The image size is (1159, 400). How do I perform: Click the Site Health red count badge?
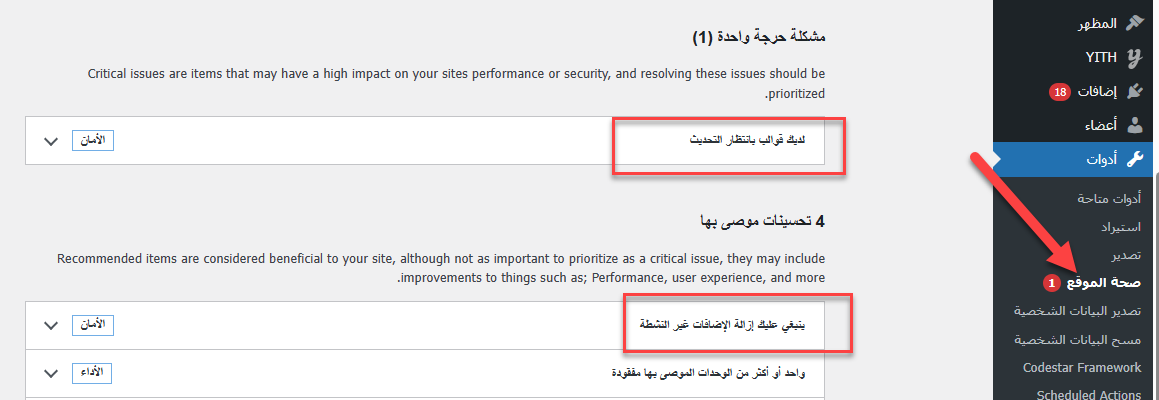(1051, 283)
